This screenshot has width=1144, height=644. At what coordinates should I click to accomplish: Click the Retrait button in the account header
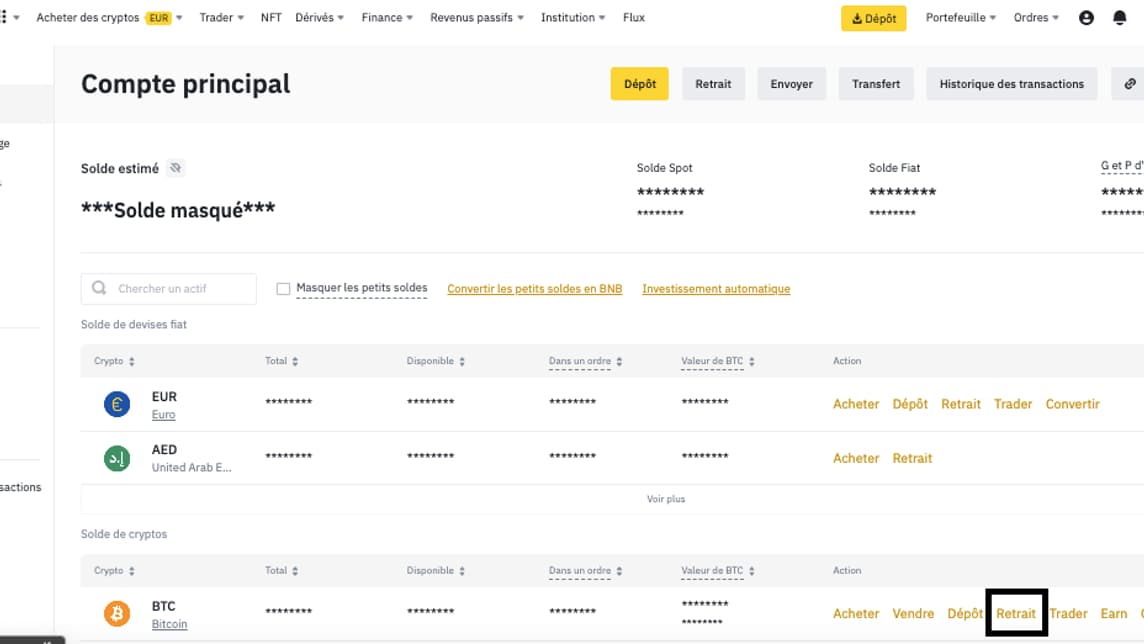click(x=713, y=84)
